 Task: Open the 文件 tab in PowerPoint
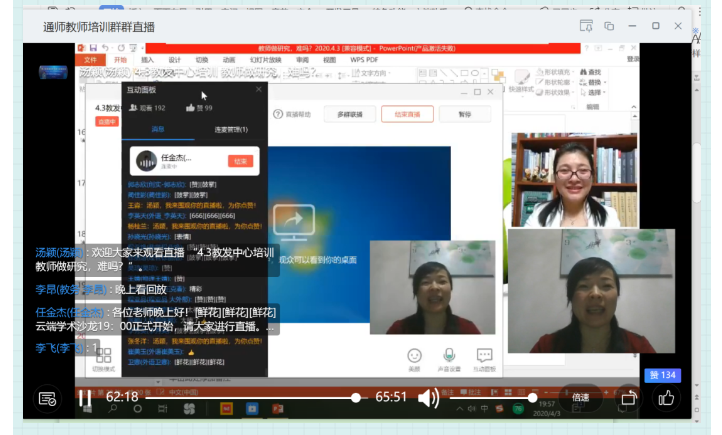click(91, 60)
